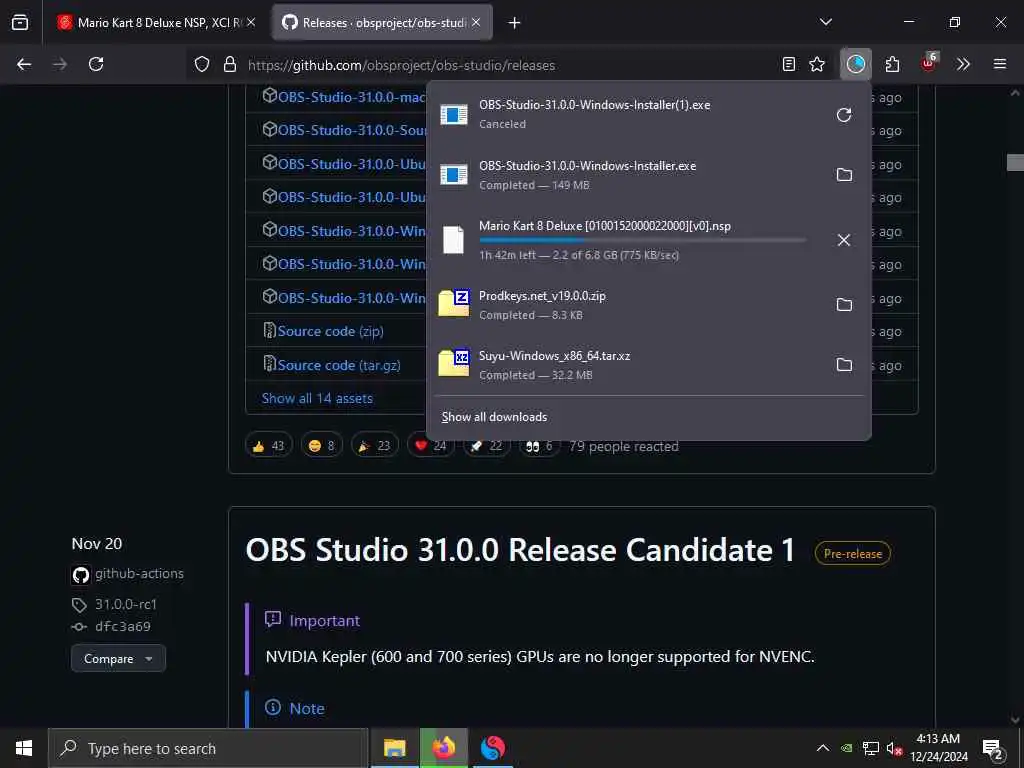Close the OBS Releases tab
This screenshot has height=768, width=1024.
[x=476, y=22]
